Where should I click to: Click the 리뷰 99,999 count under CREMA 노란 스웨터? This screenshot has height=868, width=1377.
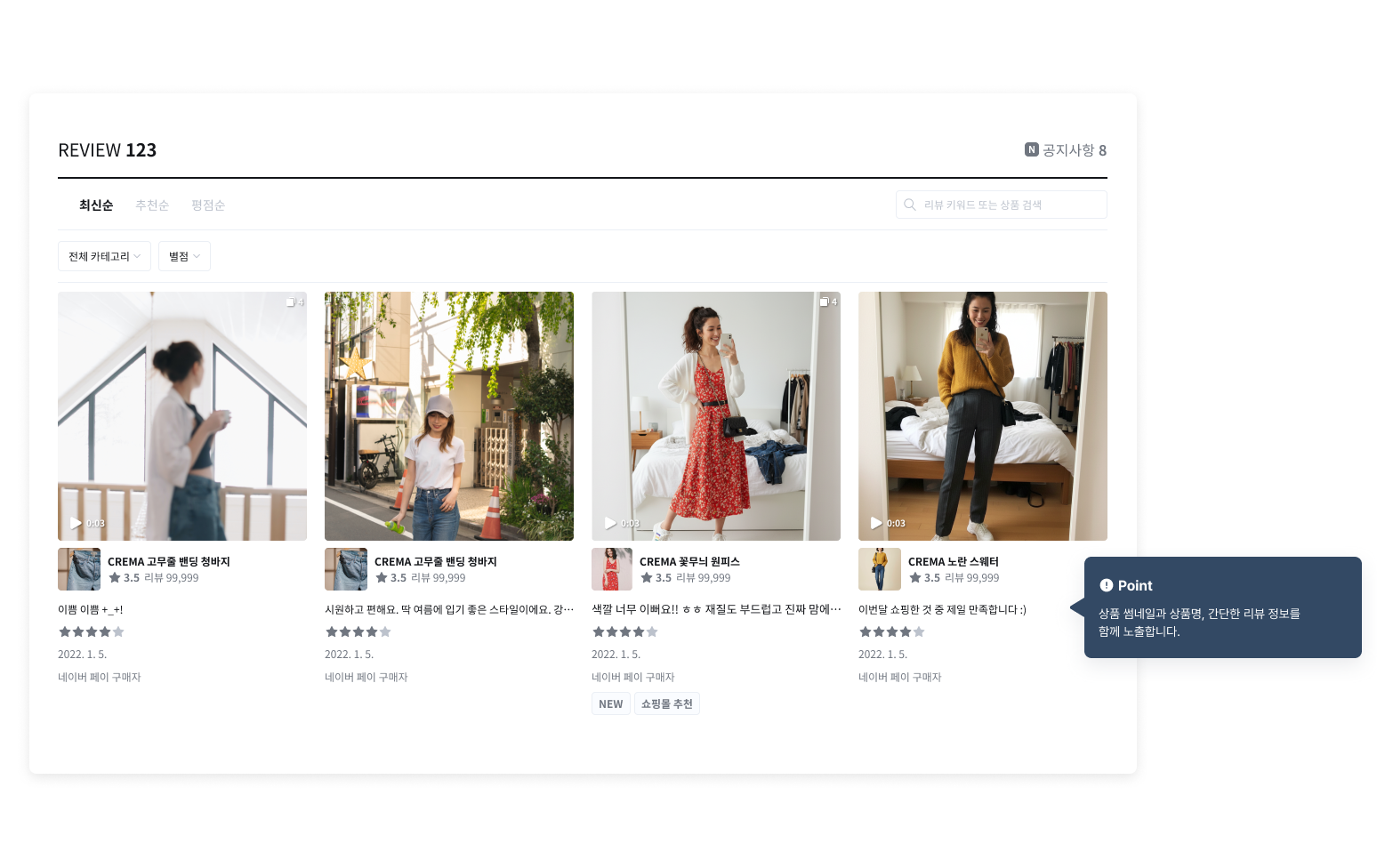972,578
